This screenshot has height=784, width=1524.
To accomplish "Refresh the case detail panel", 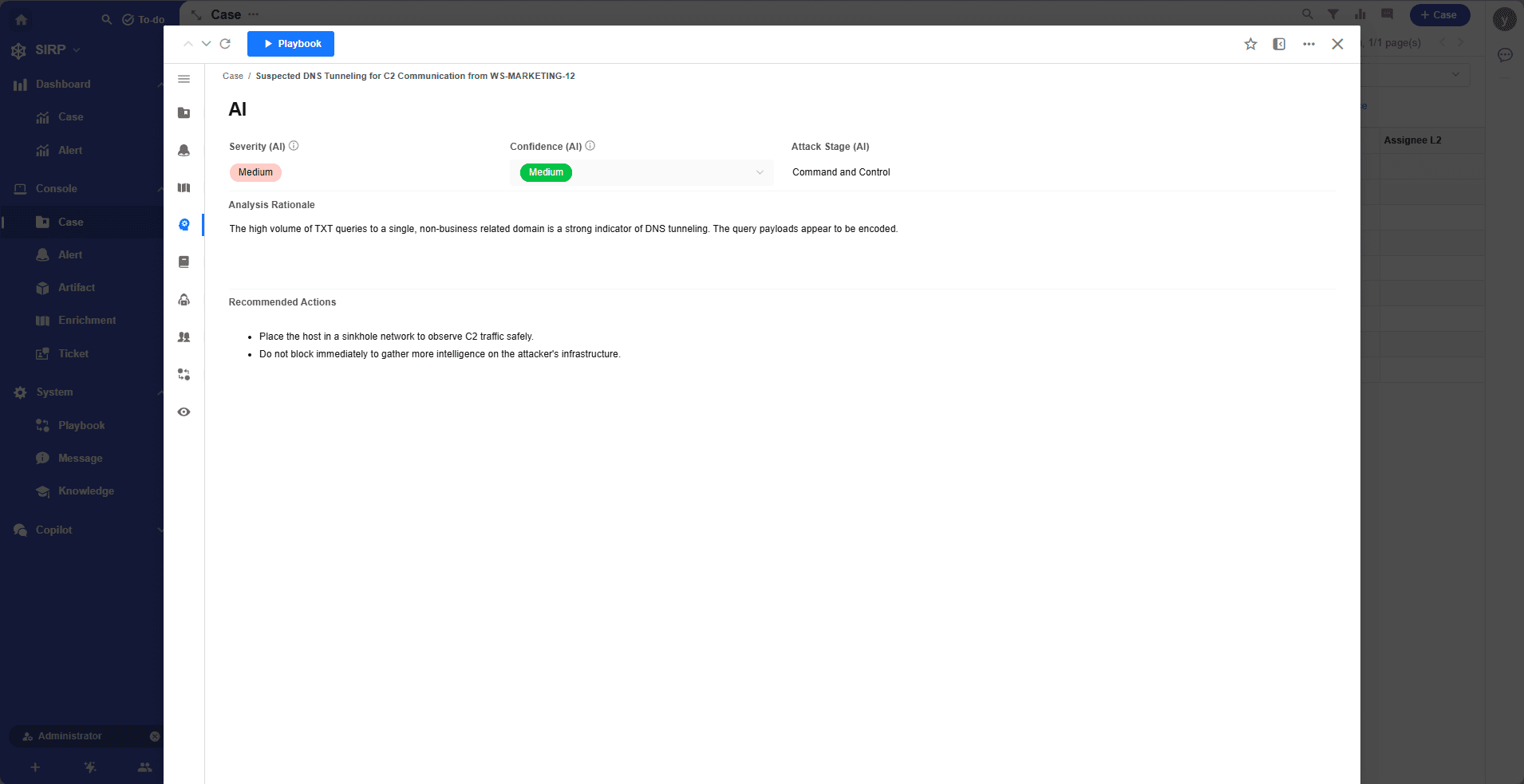I will click(x=225, y=44).
